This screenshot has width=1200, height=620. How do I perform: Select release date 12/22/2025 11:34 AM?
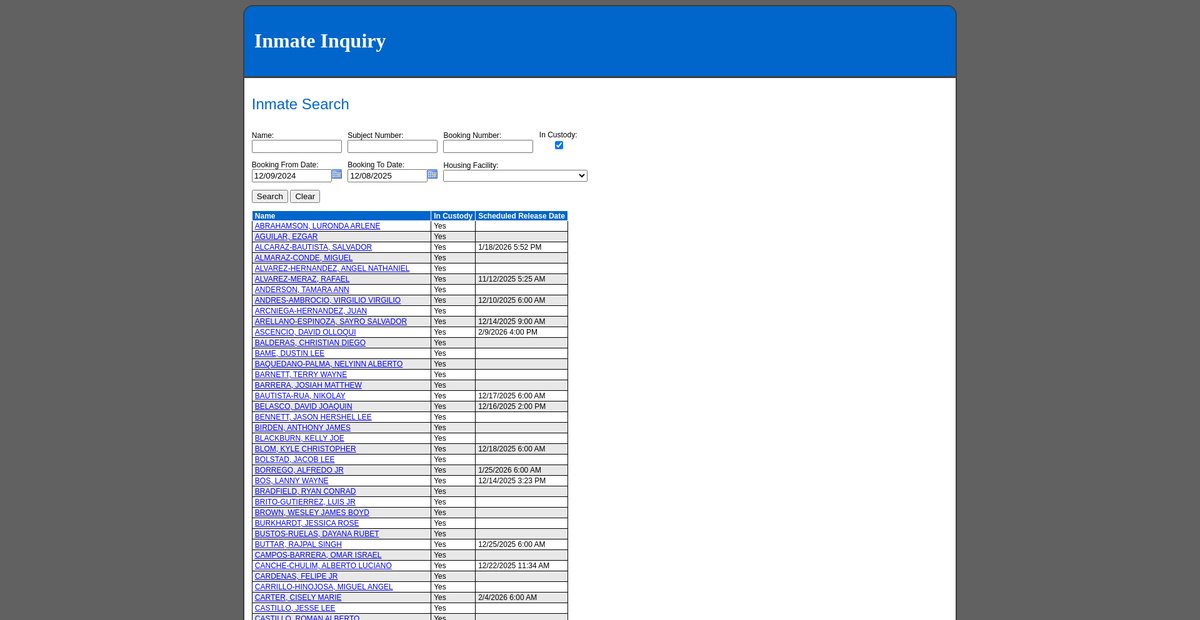pos(514,565)
